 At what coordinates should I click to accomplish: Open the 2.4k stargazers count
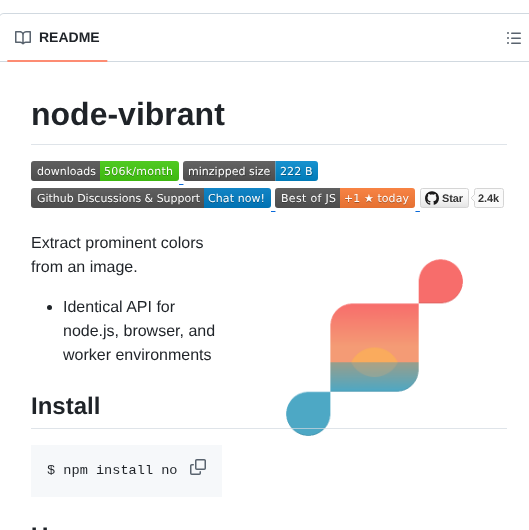coord(488,198)
